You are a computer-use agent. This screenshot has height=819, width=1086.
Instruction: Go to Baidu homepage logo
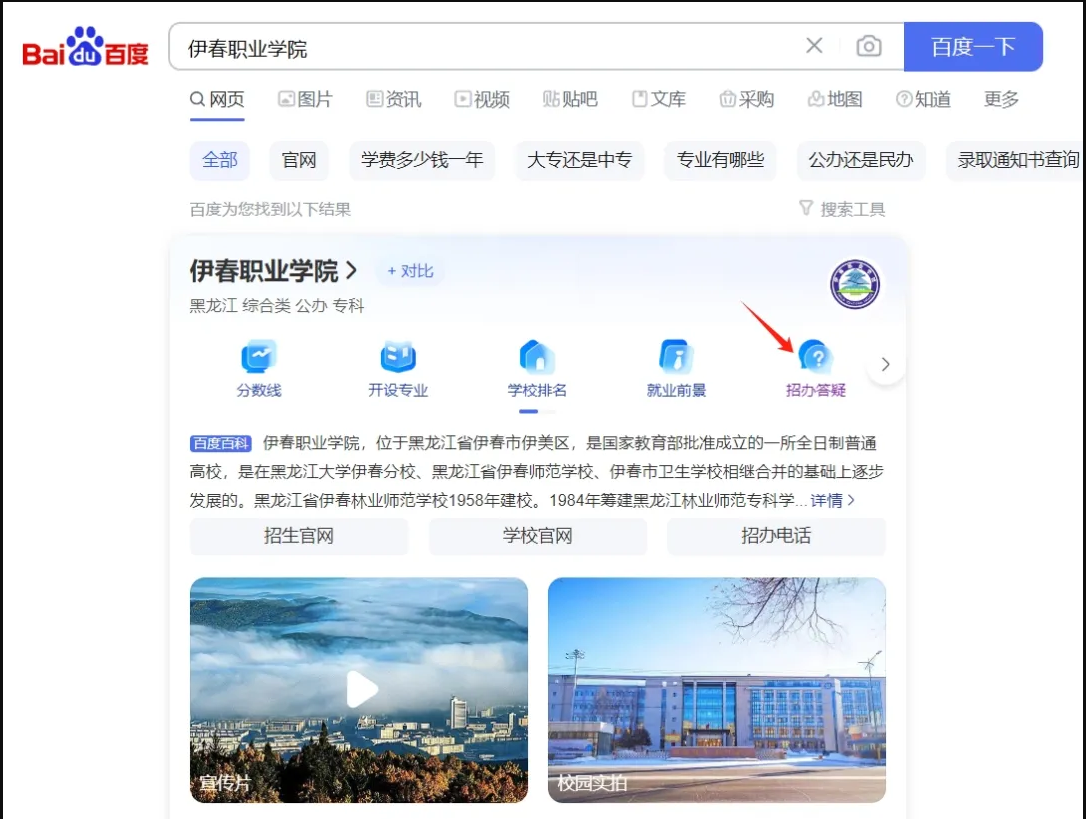(x=86, y=47)
